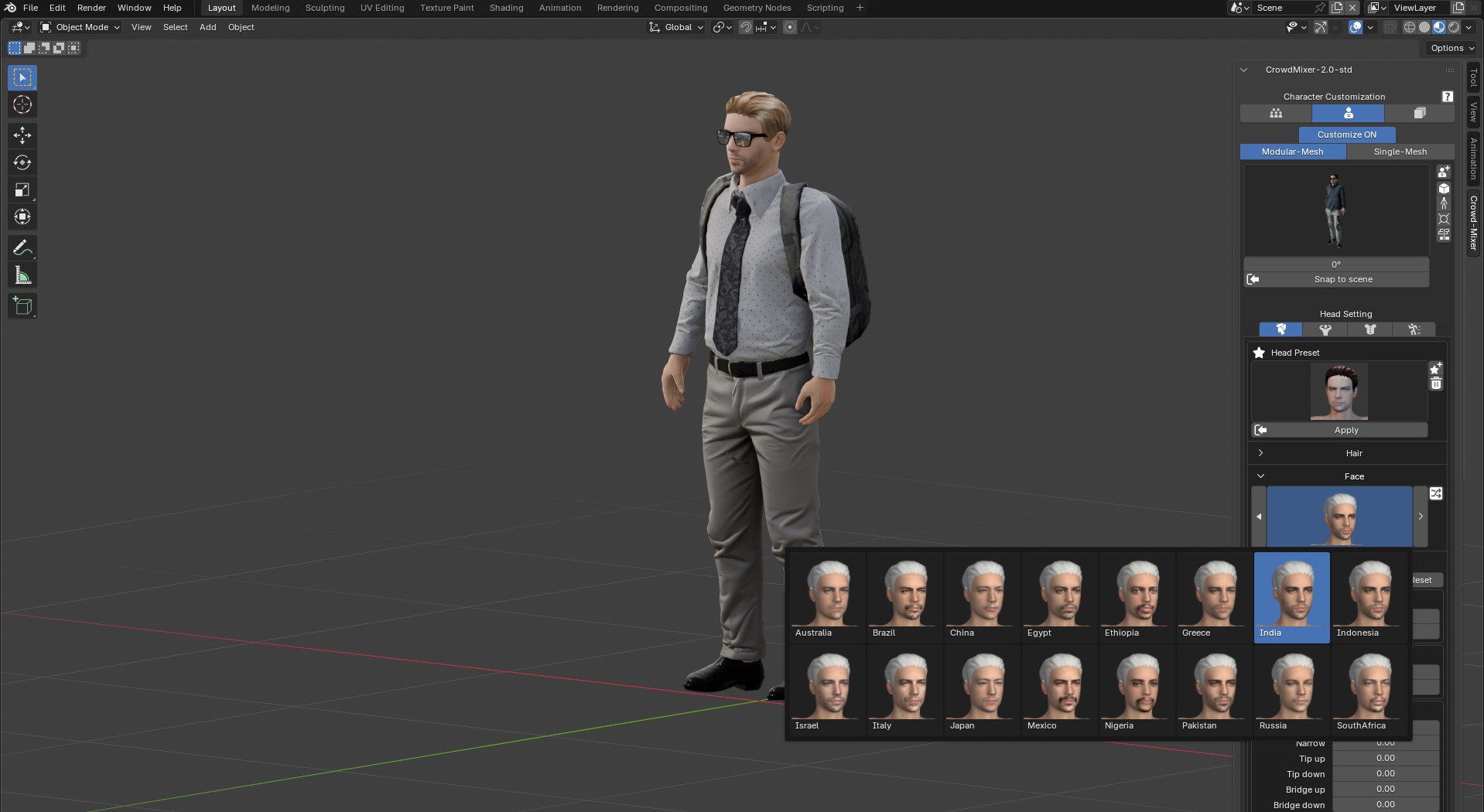
Task: Delete head preset with trash icon
Action: point(1436,384)
